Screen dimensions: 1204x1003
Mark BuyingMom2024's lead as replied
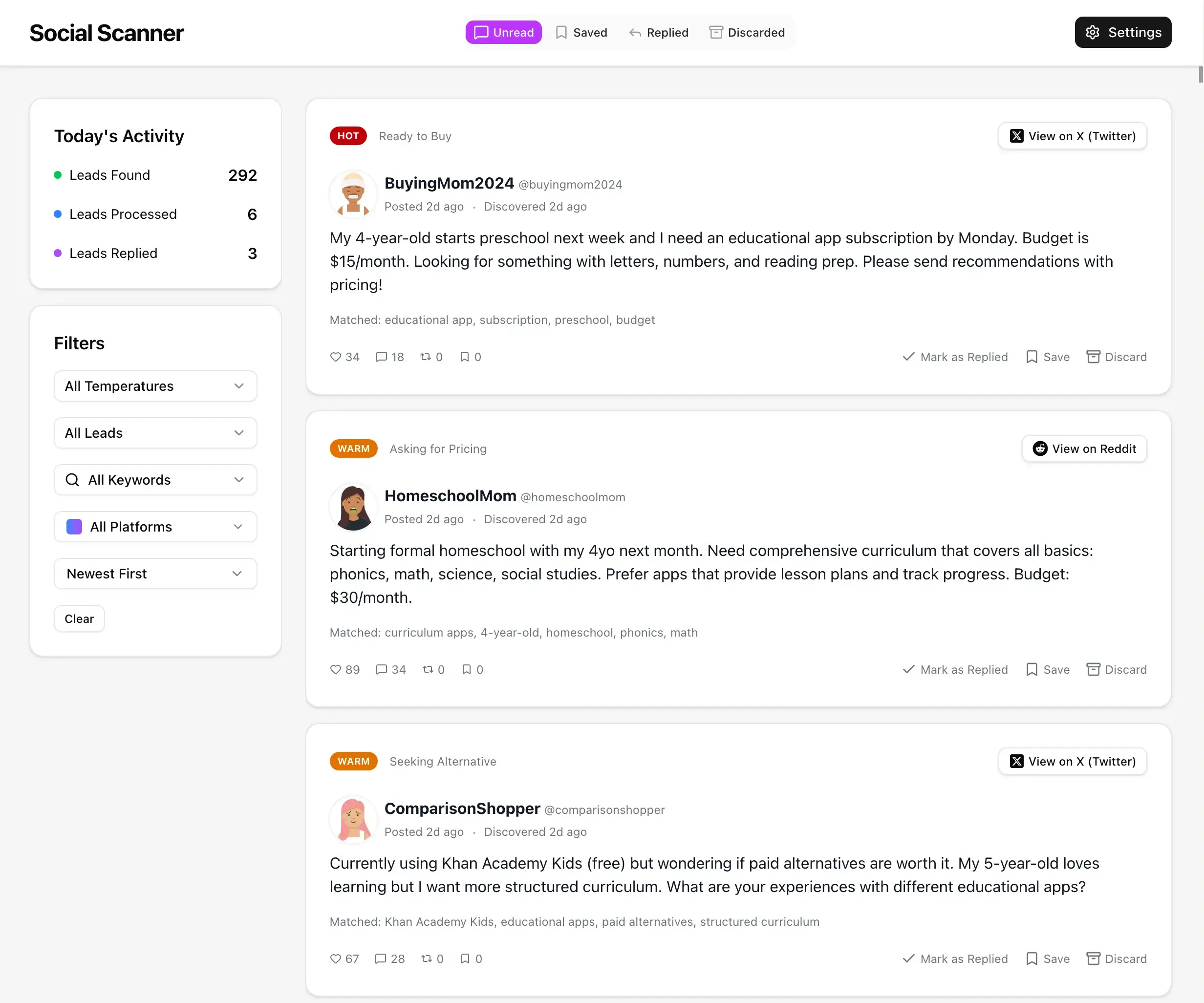coord(954,357)
